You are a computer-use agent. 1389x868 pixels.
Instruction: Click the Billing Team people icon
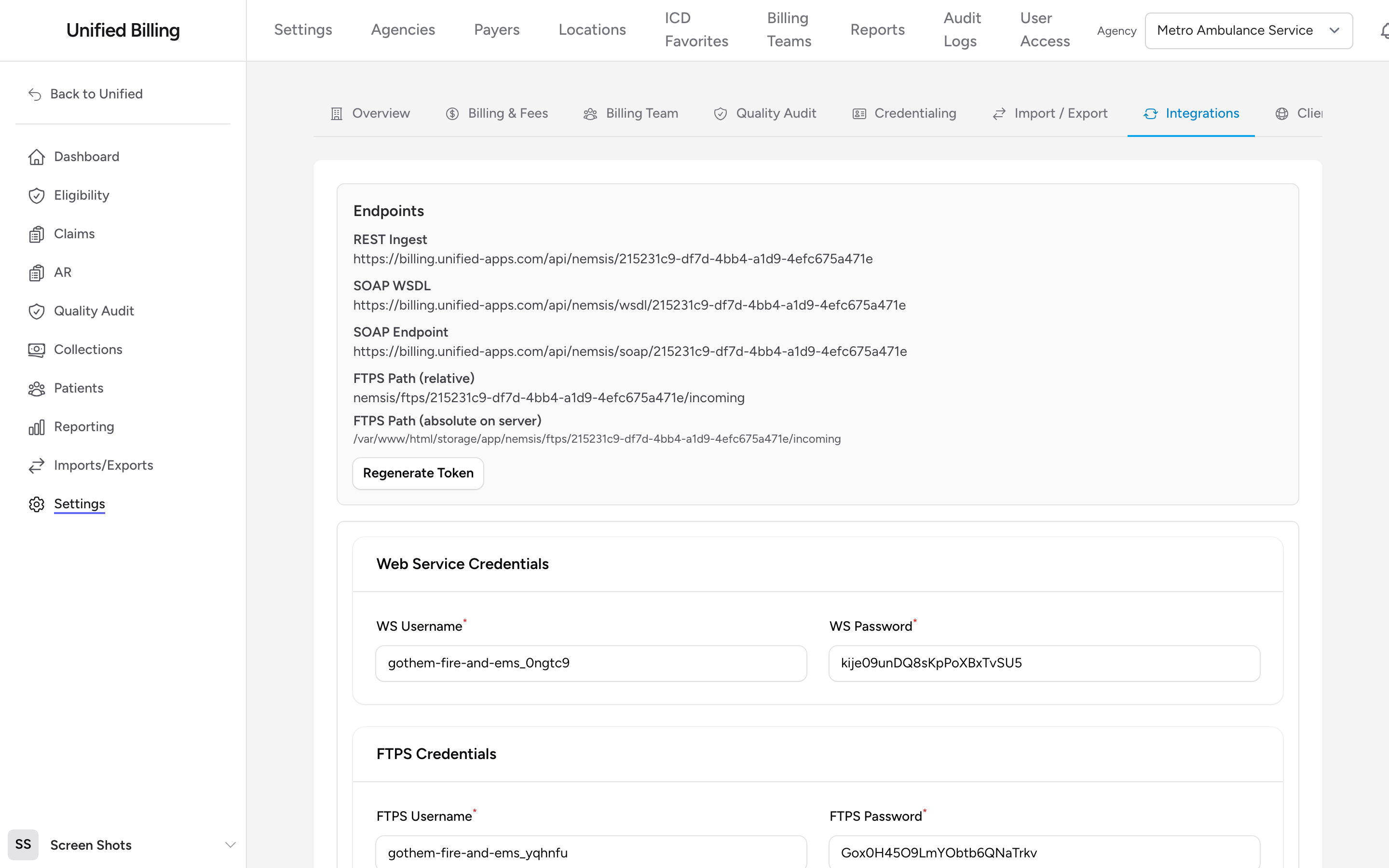[591, 114]
